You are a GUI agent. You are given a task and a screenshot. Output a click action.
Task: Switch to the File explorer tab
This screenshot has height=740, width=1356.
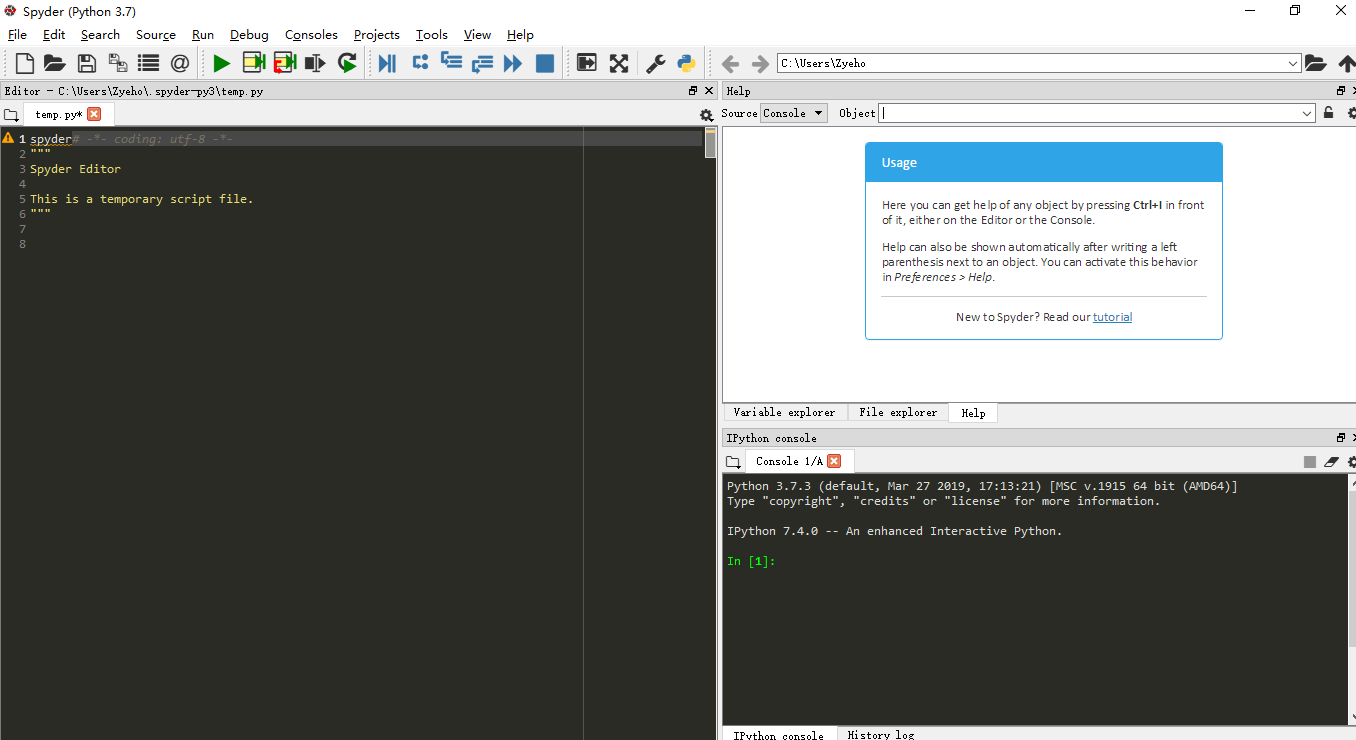(898, 413)
